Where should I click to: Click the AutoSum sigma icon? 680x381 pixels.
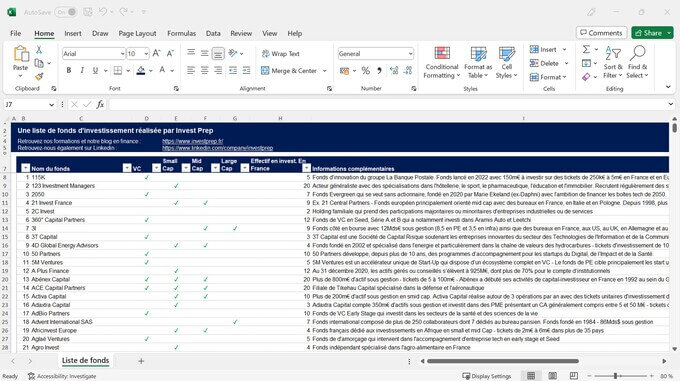pyautogui.click(x=586, y=49)
